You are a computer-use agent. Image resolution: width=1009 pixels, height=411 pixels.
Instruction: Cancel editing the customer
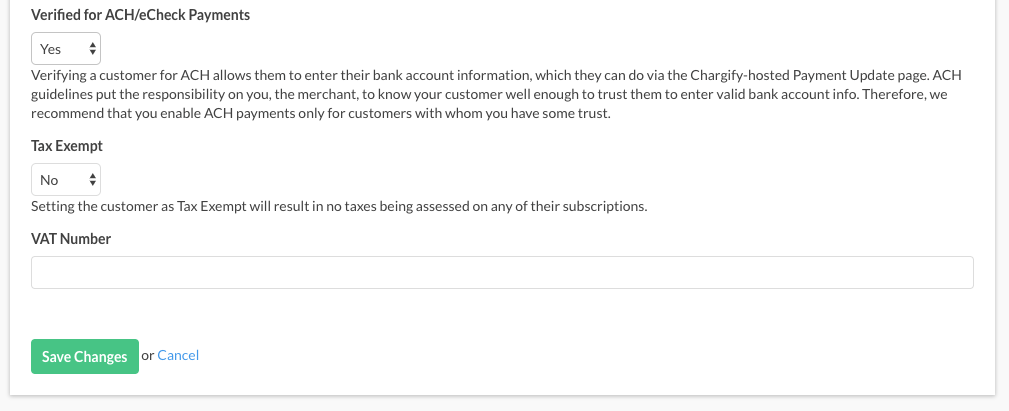pyautogui.click(x=178, y=355)
